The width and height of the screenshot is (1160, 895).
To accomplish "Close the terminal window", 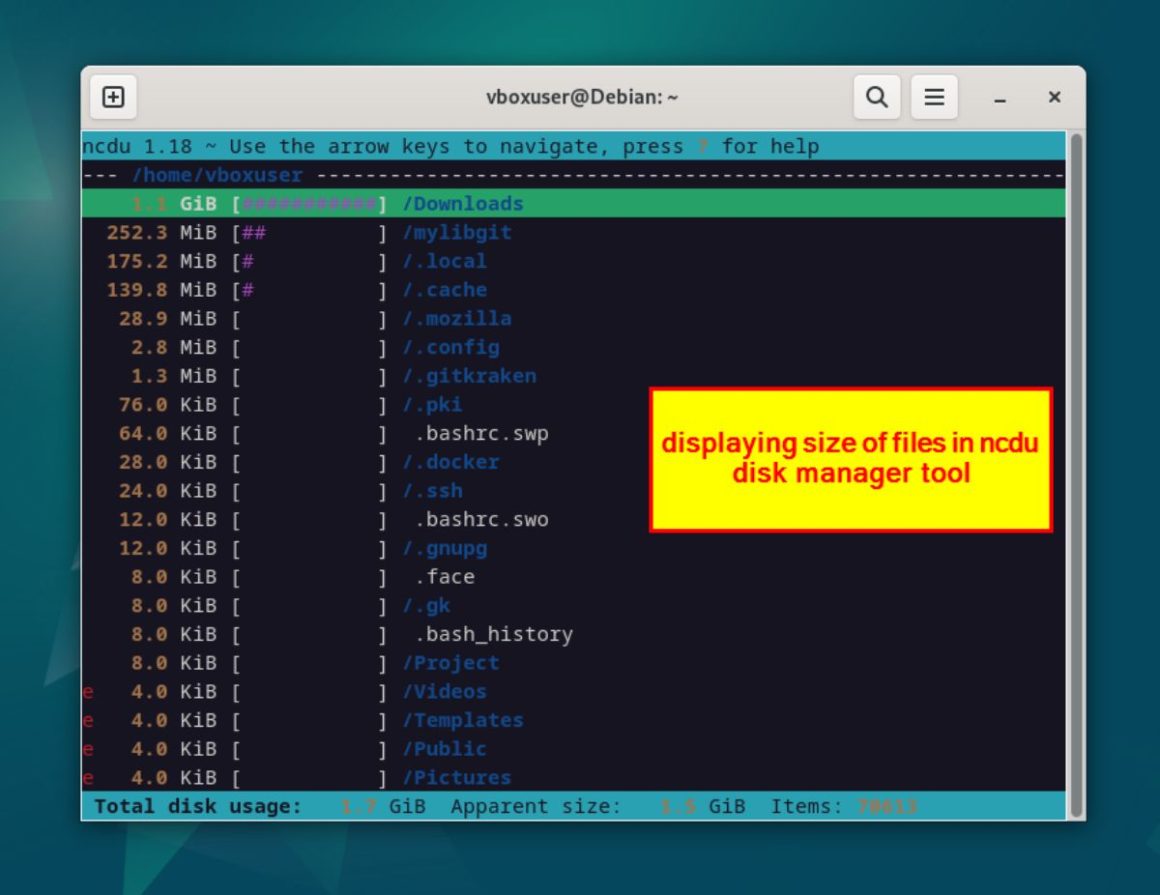I will 1054,97.
